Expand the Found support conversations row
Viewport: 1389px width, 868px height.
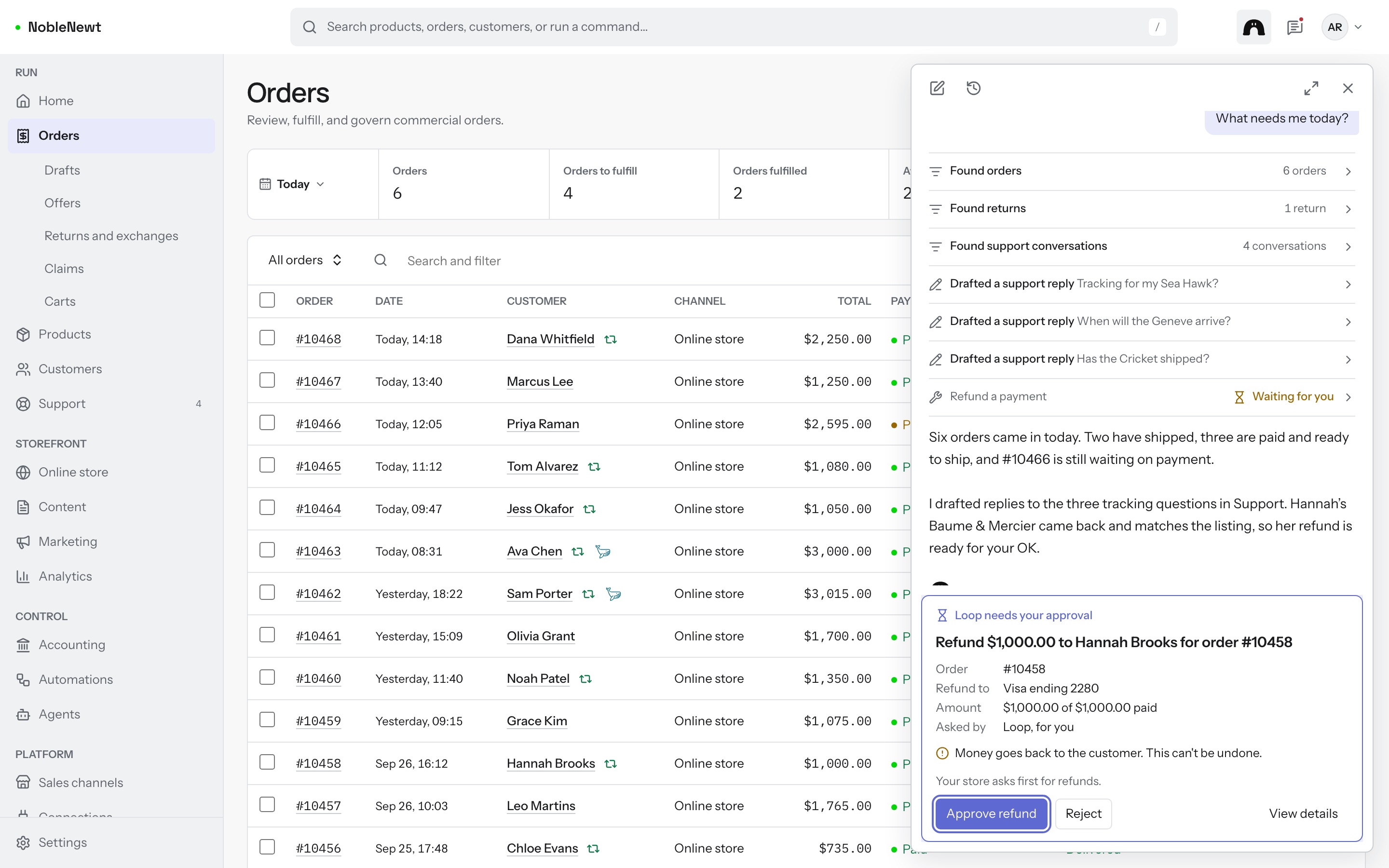[x=1141, y=246]
